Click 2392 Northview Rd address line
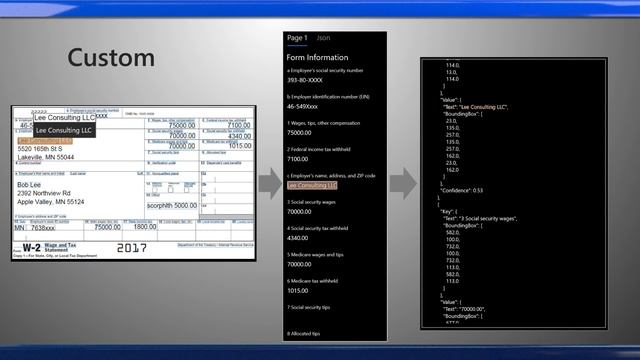 click(x=44, y=193)
